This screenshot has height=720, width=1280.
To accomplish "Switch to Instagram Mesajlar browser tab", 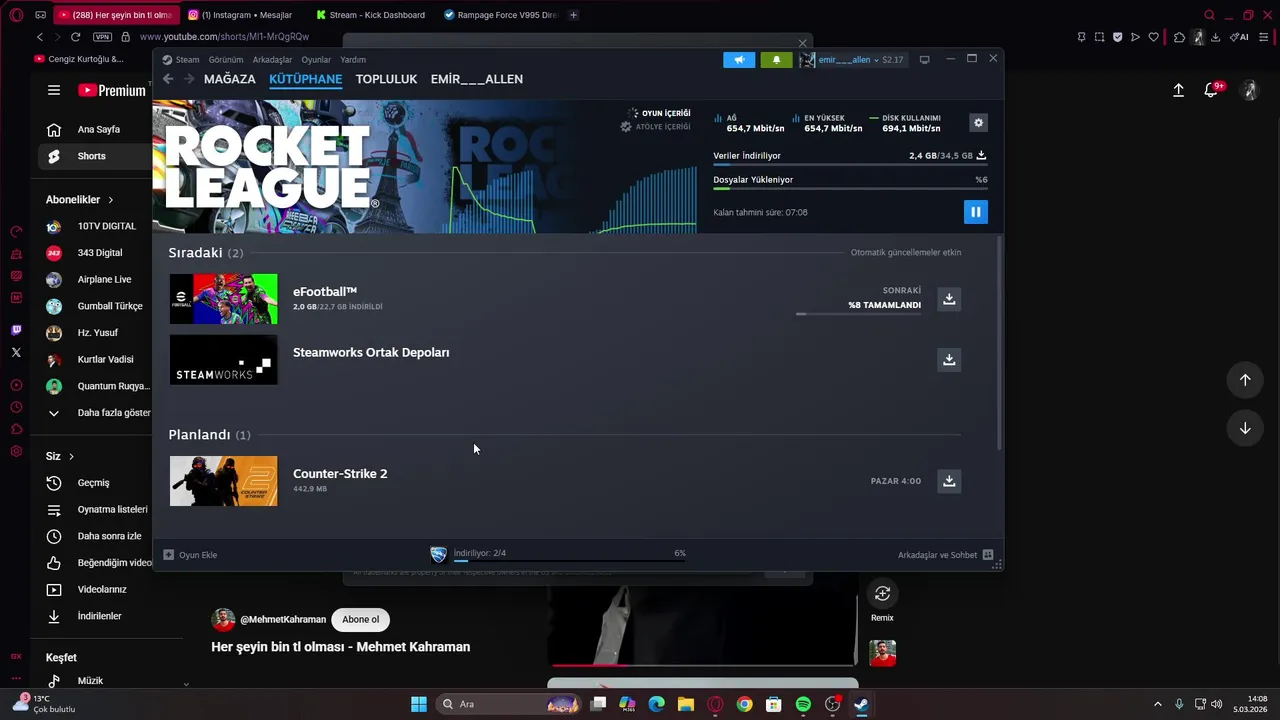I will pyautogui.click(x=240, y=15).
